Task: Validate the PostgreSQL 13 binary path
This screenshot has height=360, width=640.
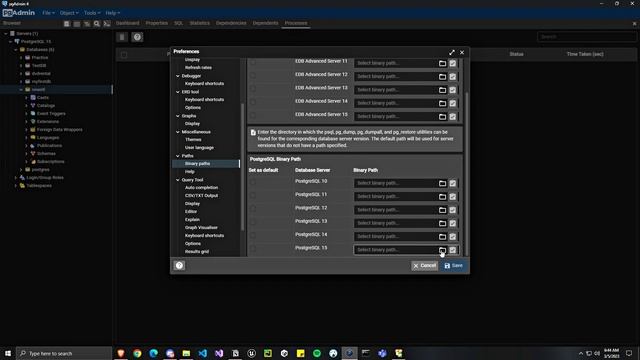Action: (453, 223)
